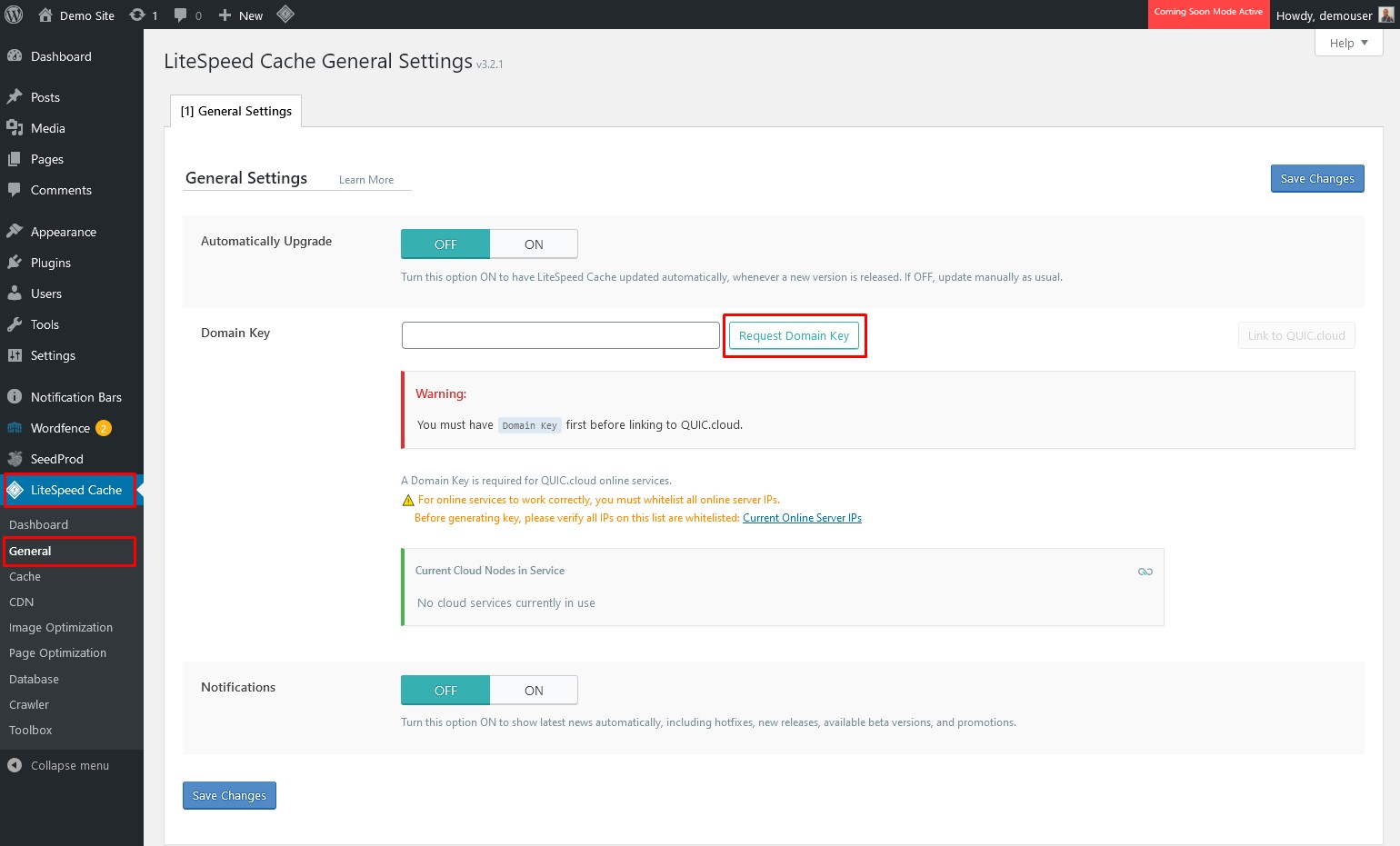Viewport: 1400px width, 846px height.
Task: Set Notifications to OFF
Action: 445,691
